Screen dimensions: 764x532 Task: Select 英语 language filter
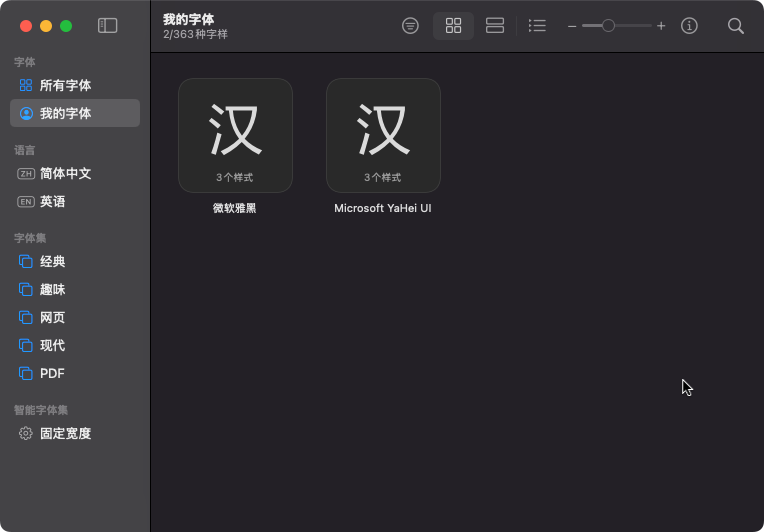(75, 202)
